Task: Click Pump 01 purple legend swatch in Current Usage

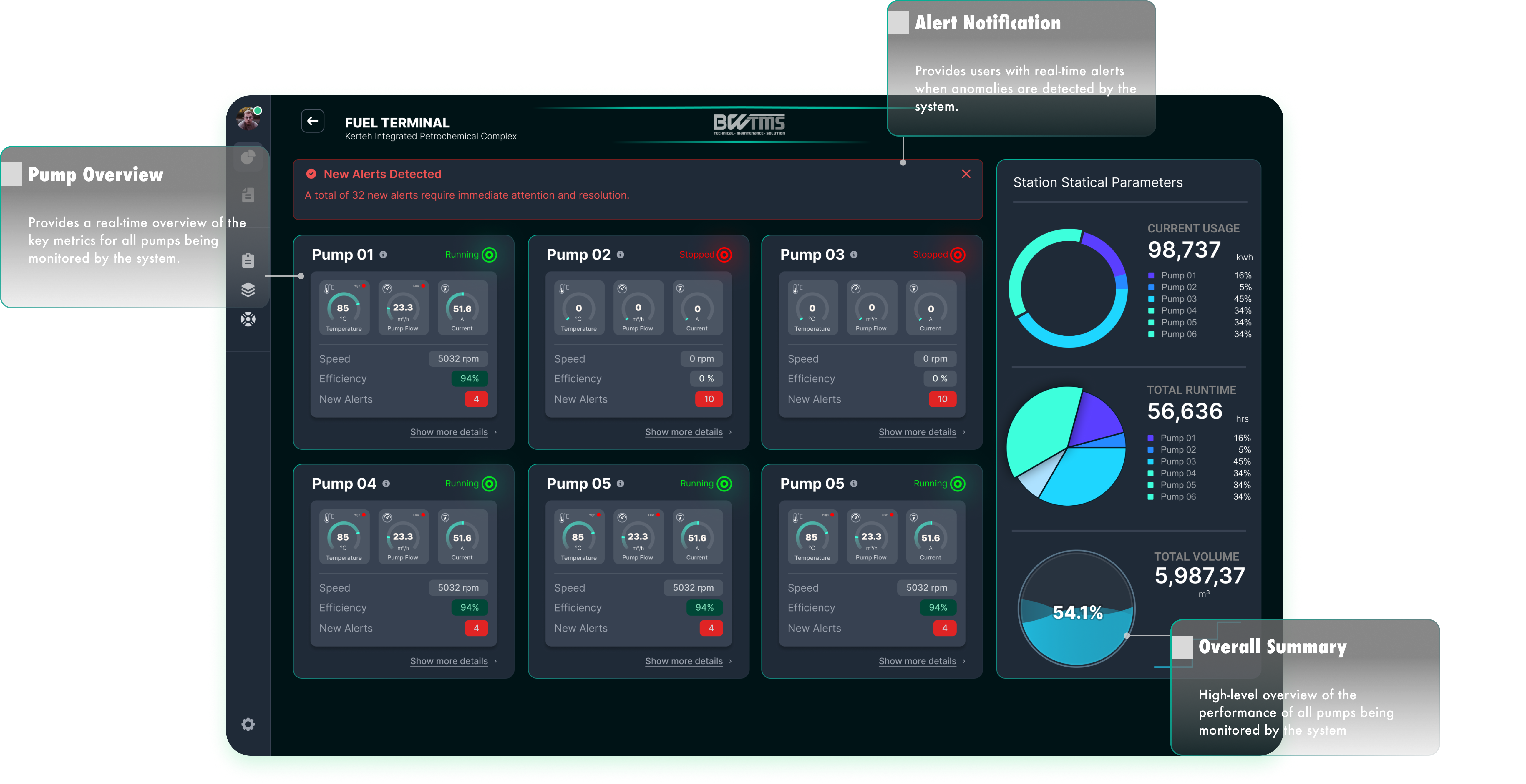Action: click(x=1151, y=275)
